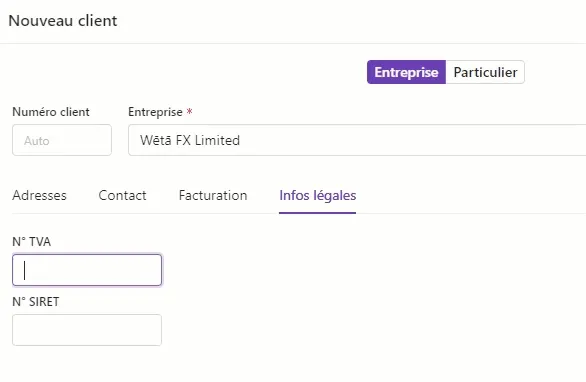Click the N° TVA label
Viewport: 586px width, 382px height.
tap(31, 241)
